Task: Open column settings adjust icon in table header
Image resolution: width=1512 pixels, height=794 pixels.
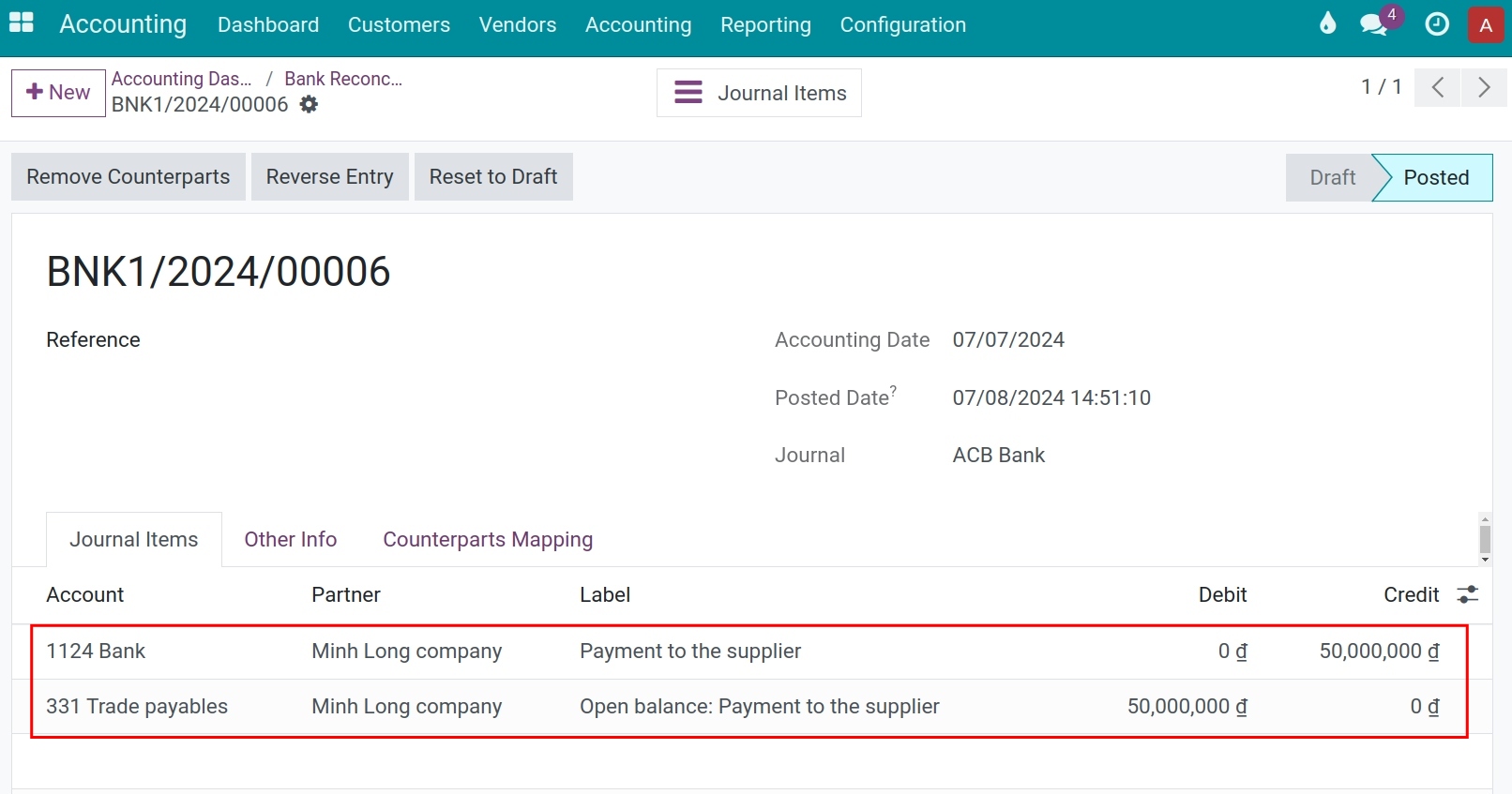Action: 1467,594
